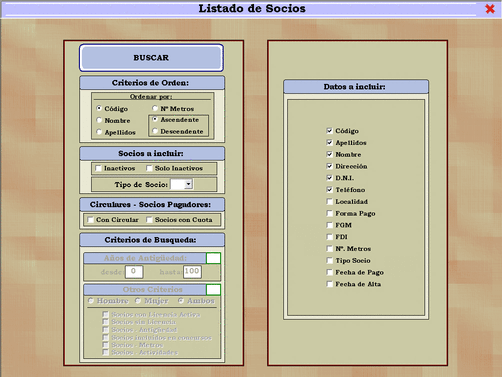The width and height of the screenshot is (502, 377).
Task: Tick the Solo Inactivos checkbox
Action: click(149, 168)
